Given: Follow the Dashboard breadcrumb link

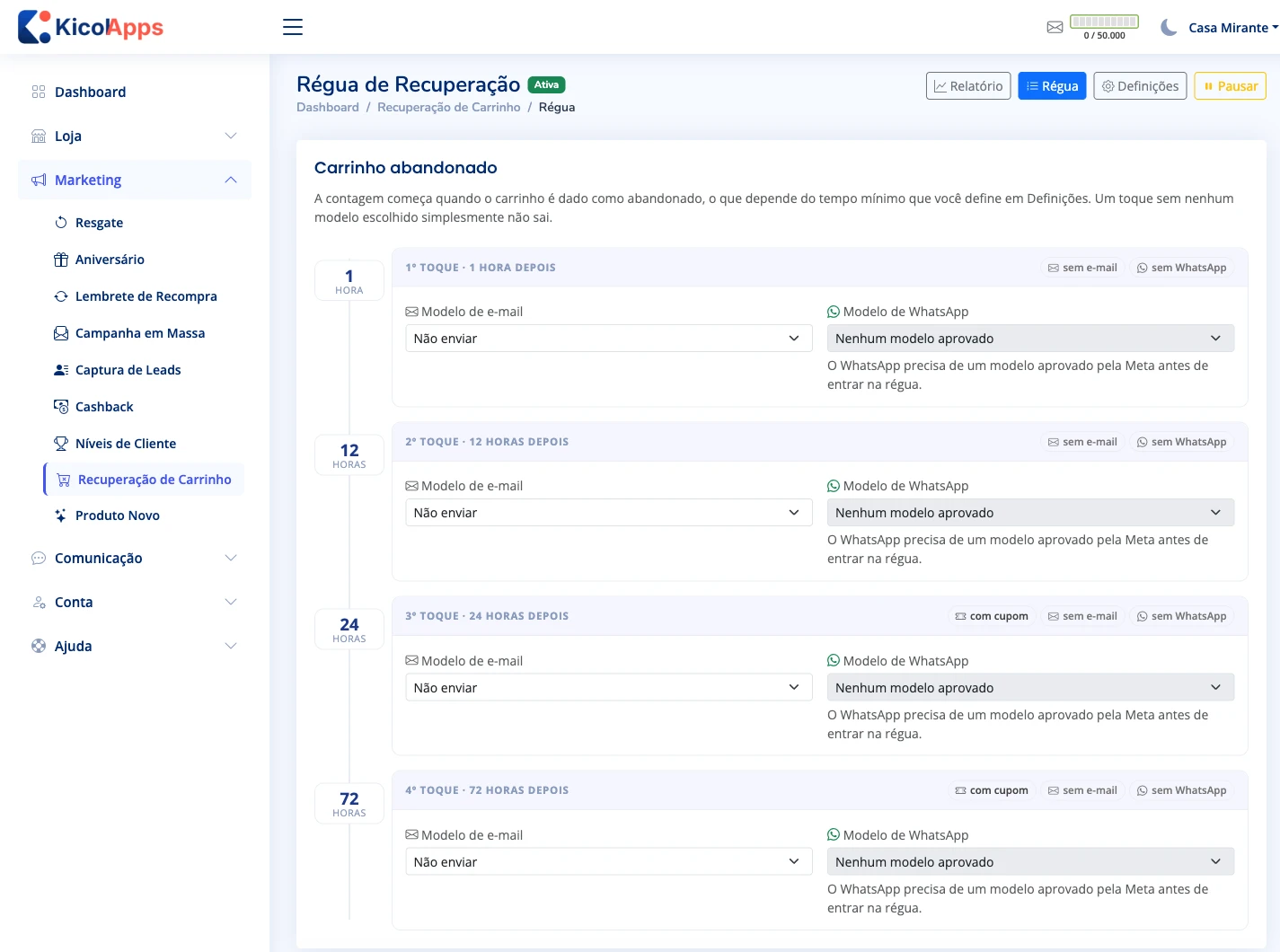Looking at the screenshot, I should tap(328, 107).
